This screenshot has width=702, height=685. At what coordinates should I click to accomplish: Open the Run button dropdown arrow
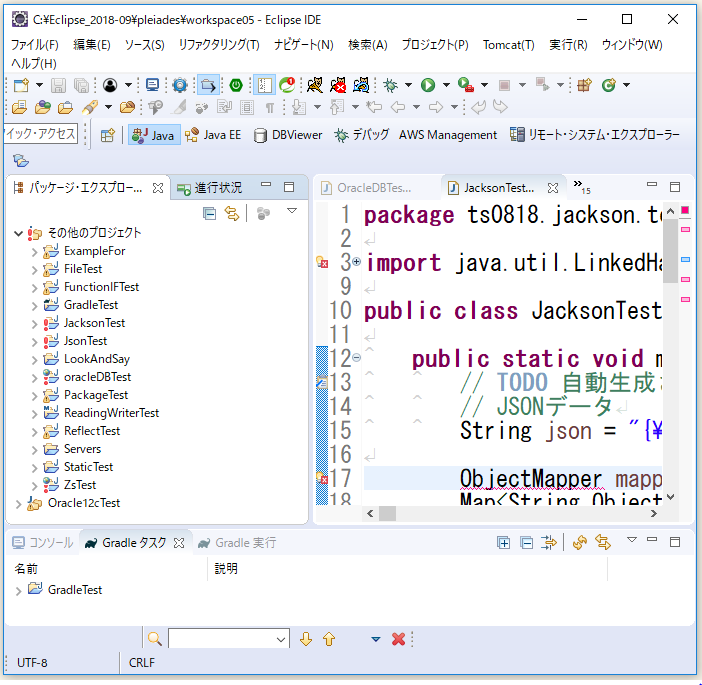pos(446,85)
